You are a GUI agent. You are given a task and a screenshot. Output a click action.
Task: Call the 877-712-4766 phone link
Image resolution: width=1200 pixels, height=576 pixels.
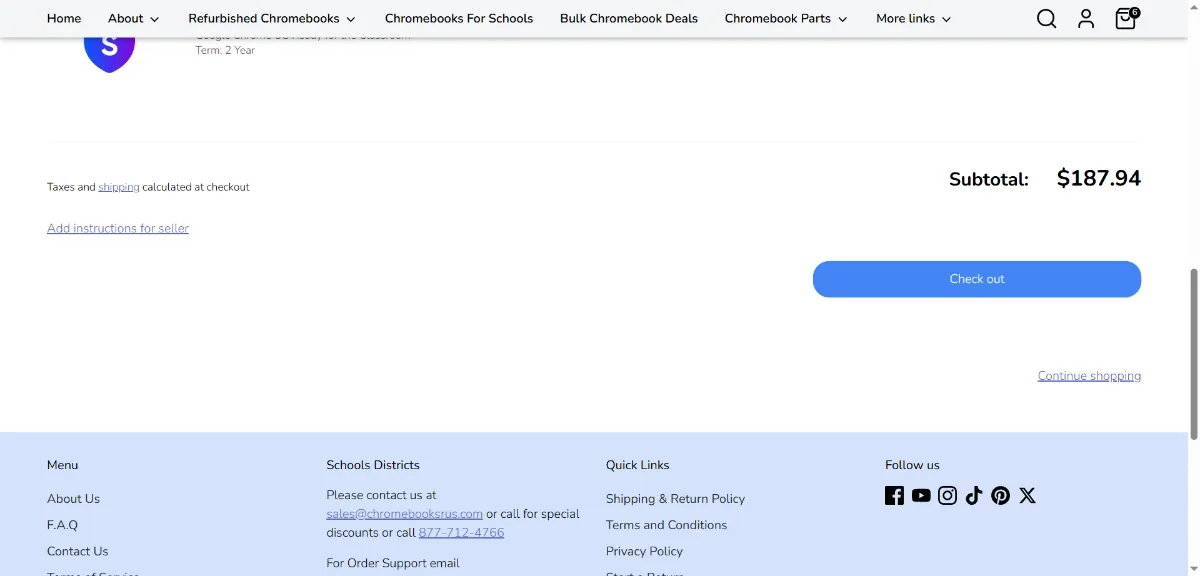pos(461,533)
